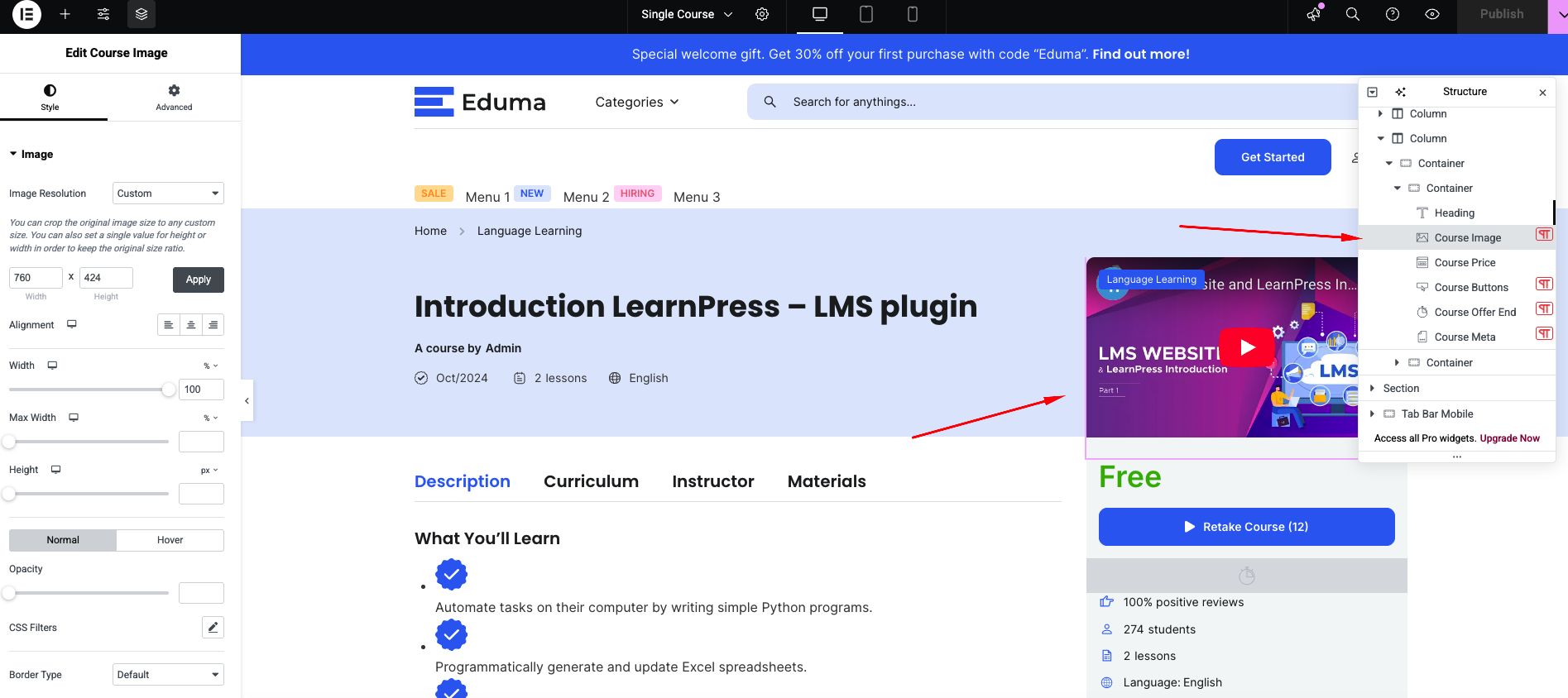Collapse the editor panel arrow
The width and height of the screenshot is (1568, 698).
[247, 401]
